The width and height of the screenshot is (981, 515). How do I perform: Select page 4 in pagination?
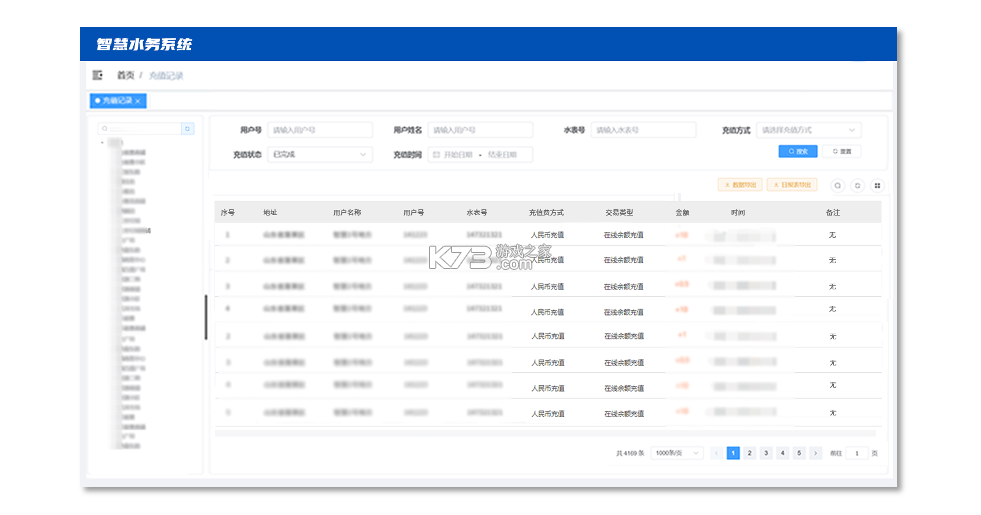(x=783, y=453)
